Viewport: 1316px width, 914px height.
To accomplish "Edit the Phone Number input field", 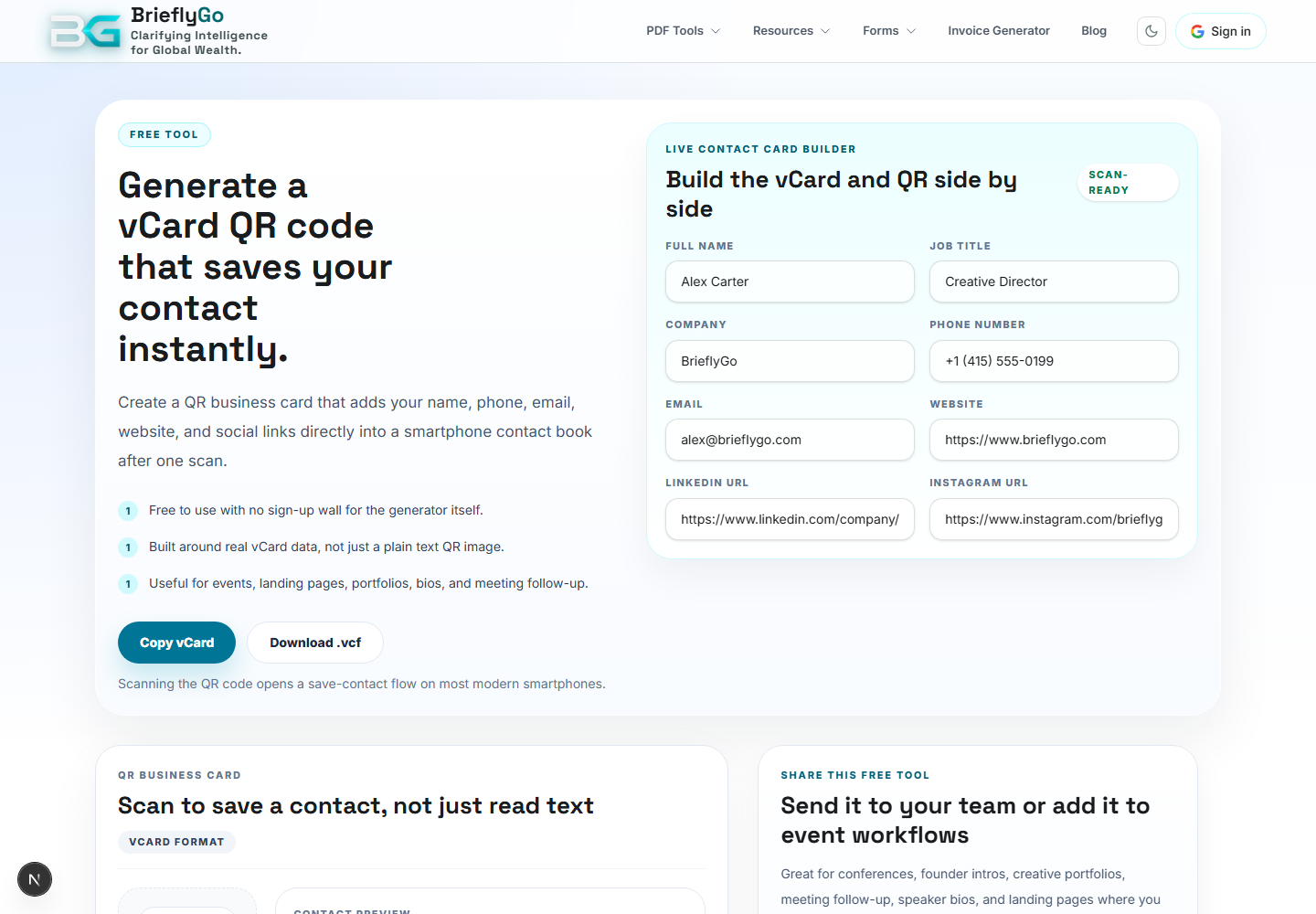I will pyautogui.click(x=1054, y=361).
